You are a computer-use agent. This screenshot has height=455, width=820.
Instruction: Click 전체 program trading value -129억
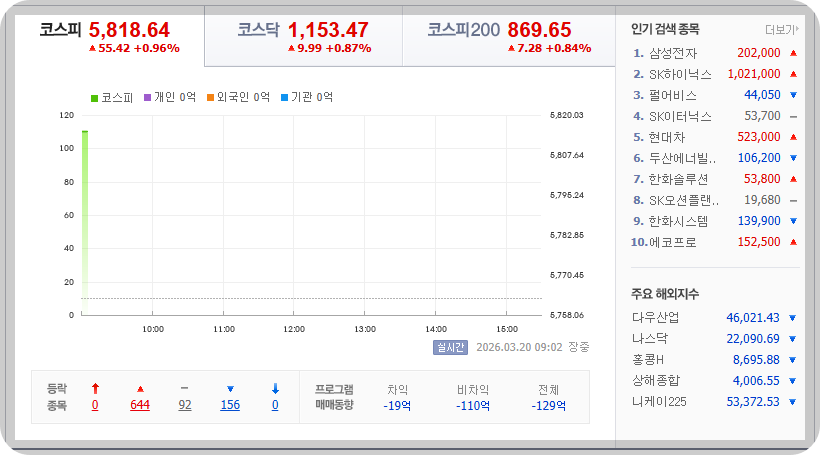coord(549,406)
